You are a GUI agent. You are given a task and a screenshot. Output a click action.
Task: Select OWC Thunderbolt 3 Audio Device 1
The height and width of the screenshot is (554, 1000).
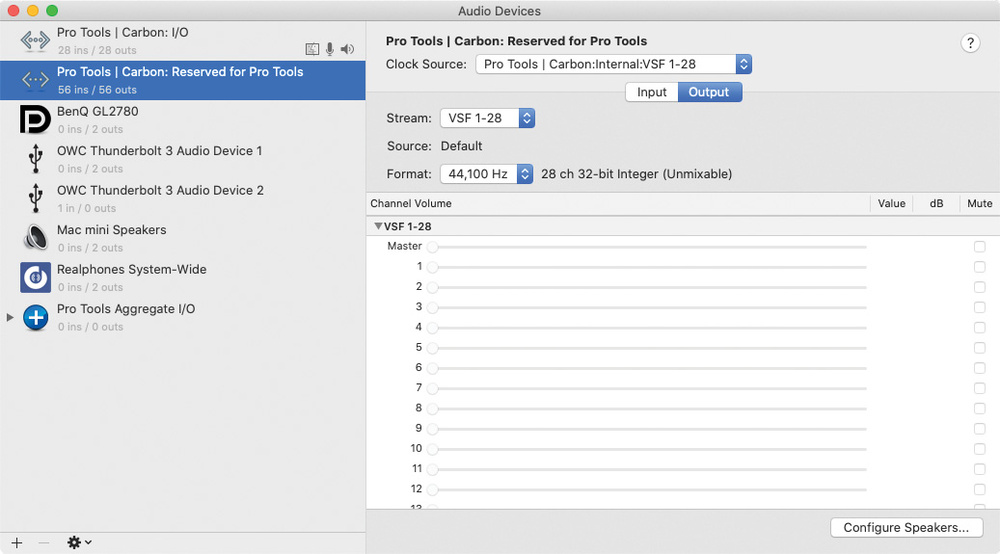[182, 159]
